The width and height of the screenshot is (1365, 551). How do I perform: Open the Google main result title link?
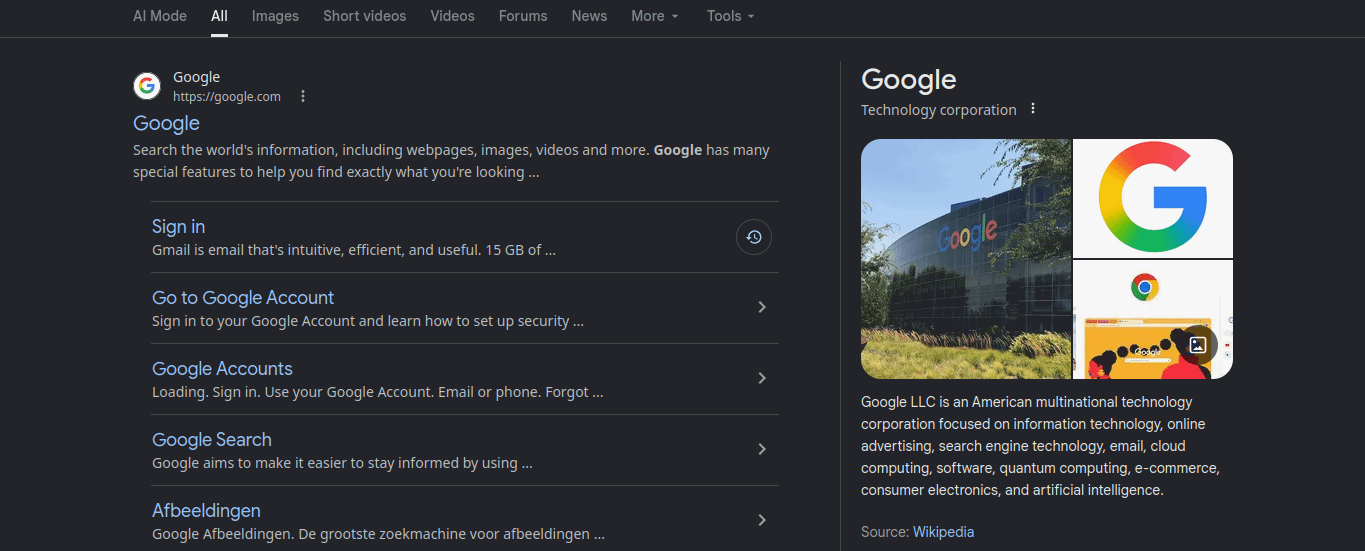pyautogui.click(x=166, y=123)
